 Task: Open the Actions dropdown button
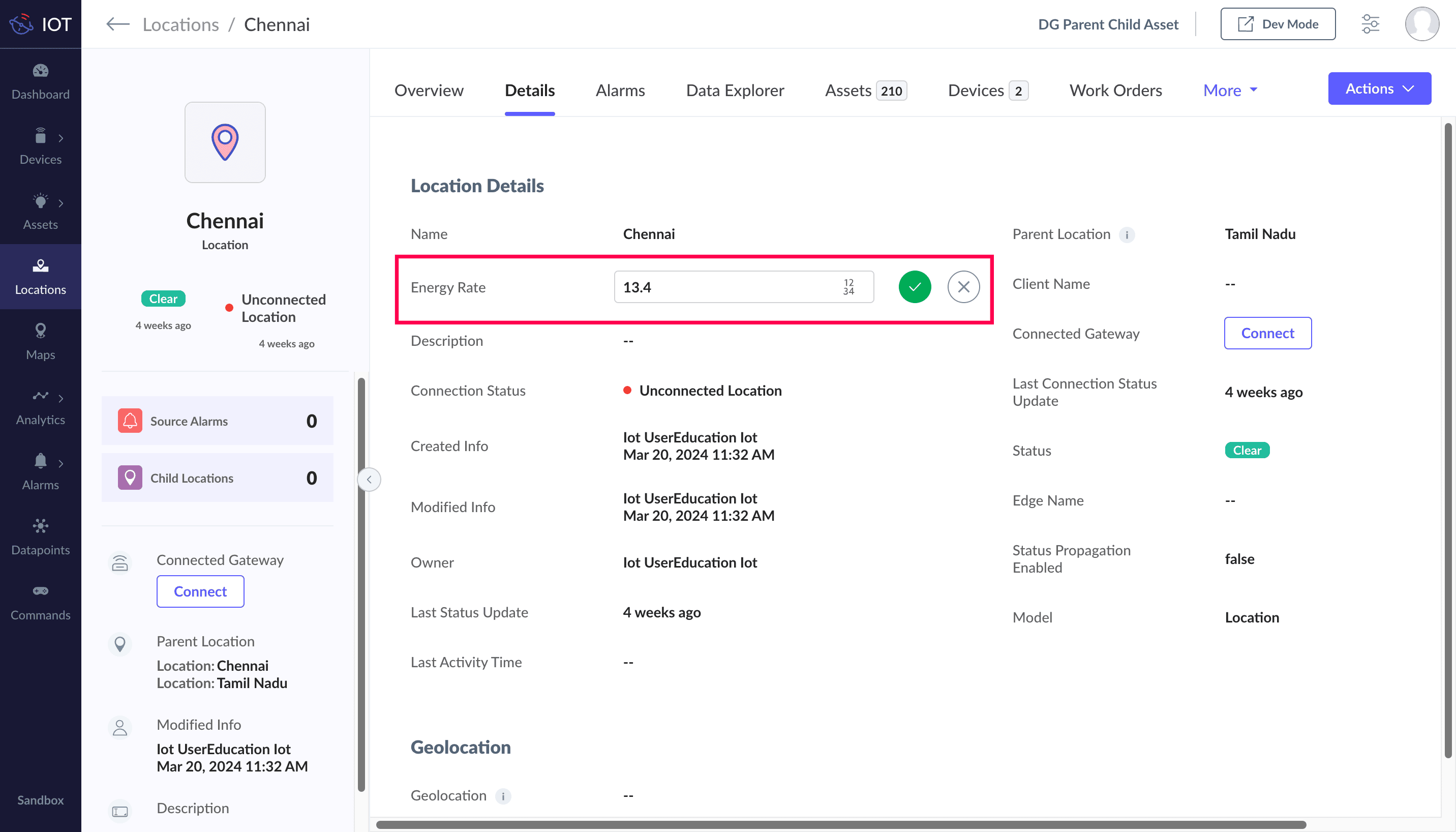1379,88
